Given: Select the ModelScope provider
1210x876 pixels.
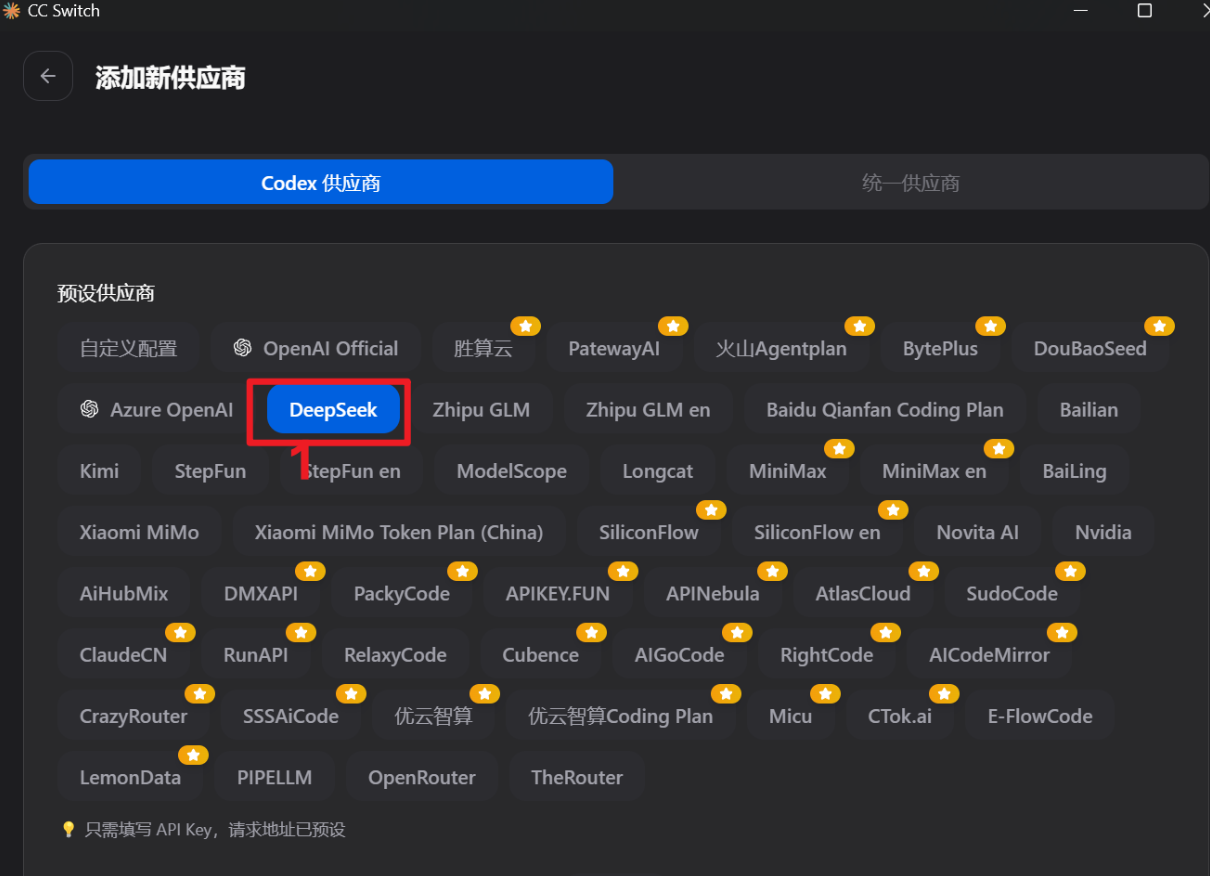Looking at the screenshot, I should [x=512, y=471].
